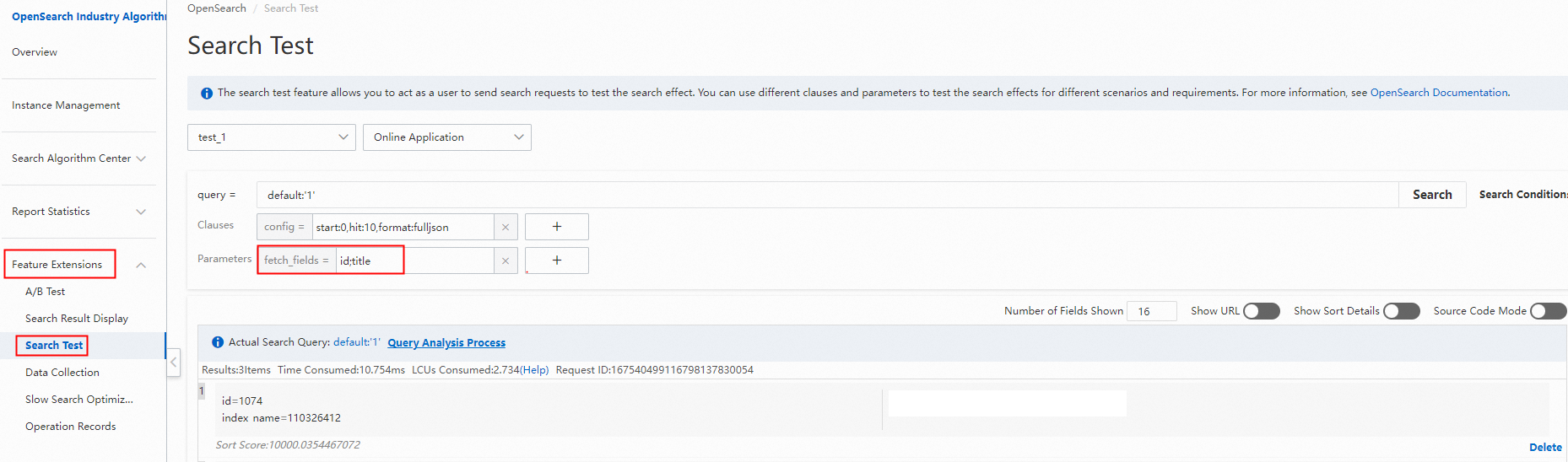Clear the fetch_fields parameter with the X icon
1568x462 pixels.
click(x=506, y=261)
